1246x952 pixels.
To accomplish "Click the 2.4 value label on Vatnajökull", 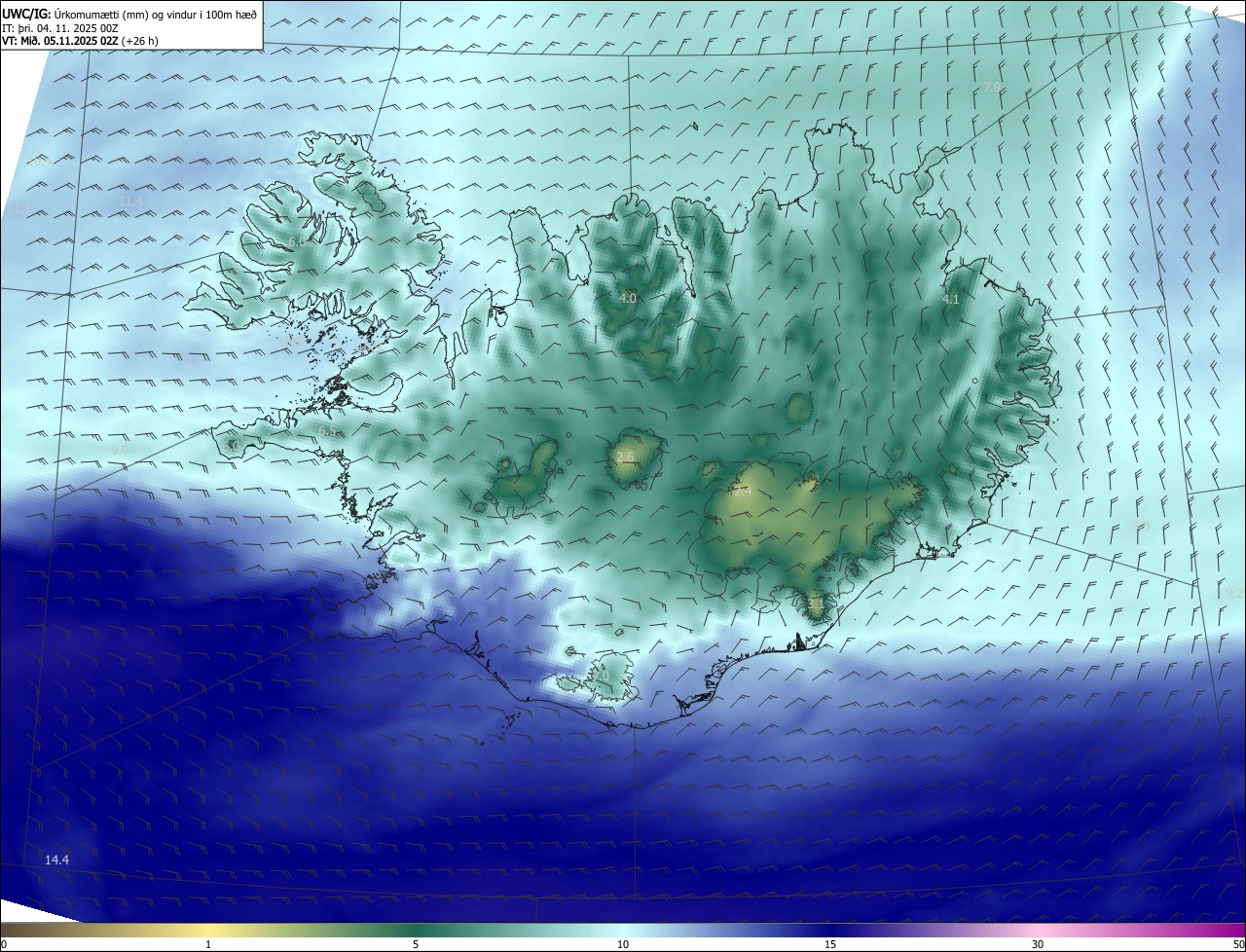I will tap(742, 492).
